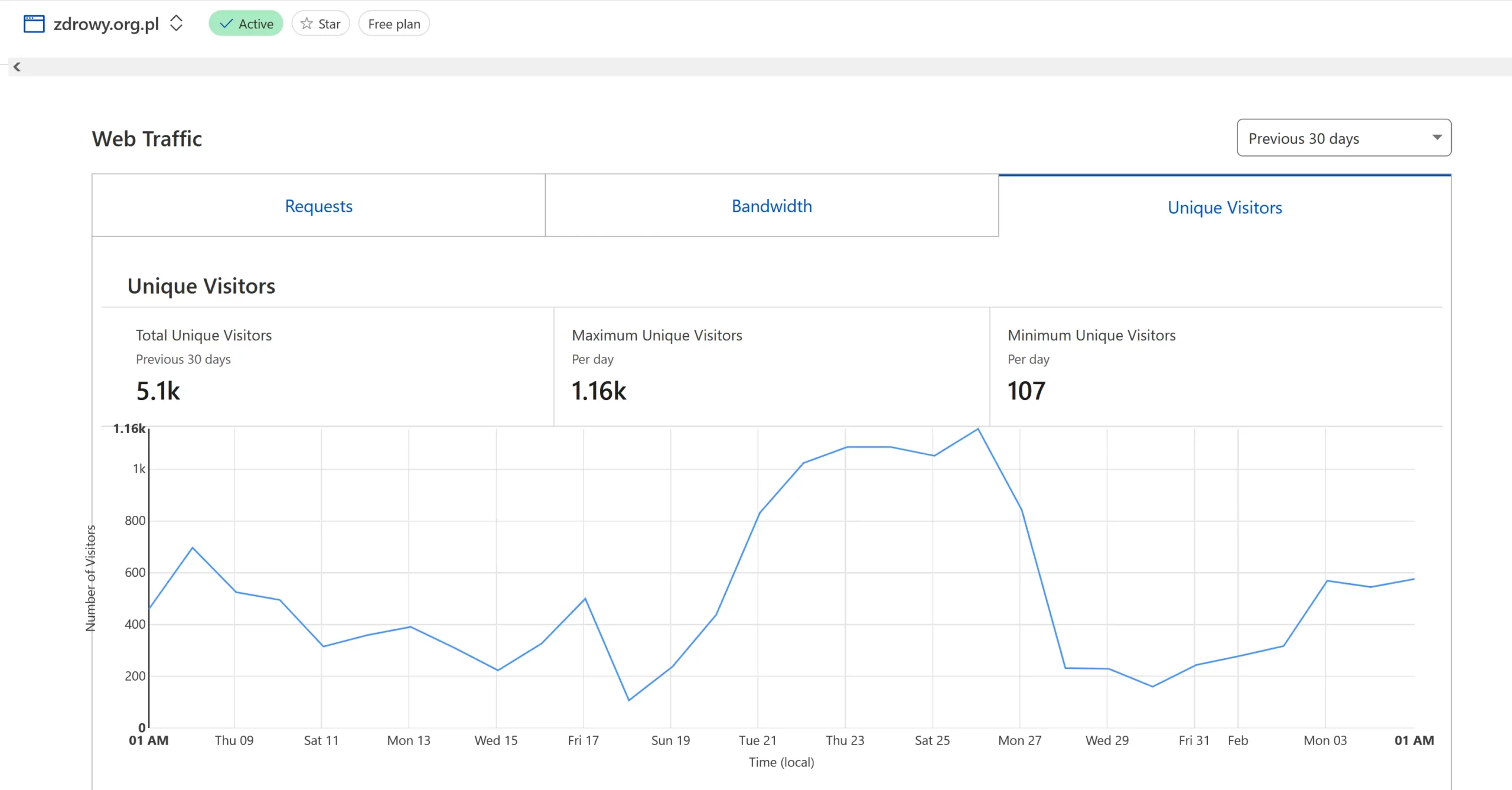Image resolution: width=1512 pixels, height=790 pixels.
Task: Select the Unique Visitors tab
Action: (x=1224, y=207)
